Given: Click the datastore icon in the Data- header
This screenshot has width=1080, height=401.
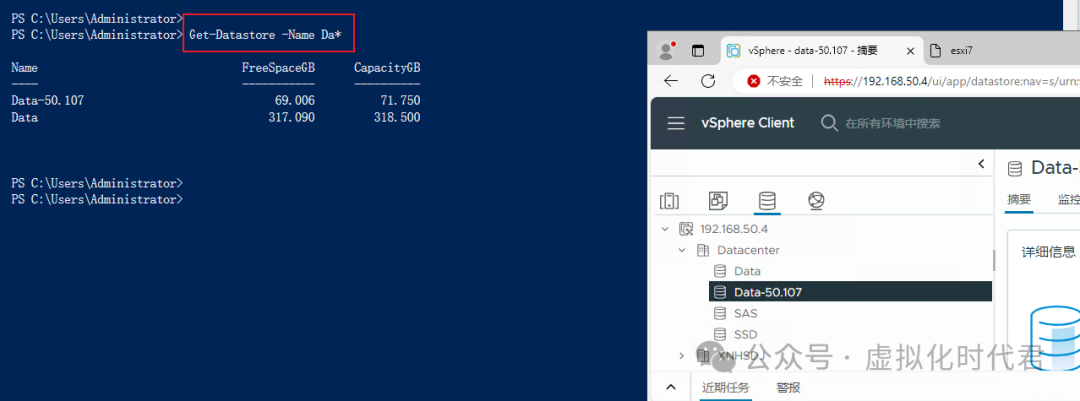Looking at the screenshot, I should click(x=1015, y=168).
